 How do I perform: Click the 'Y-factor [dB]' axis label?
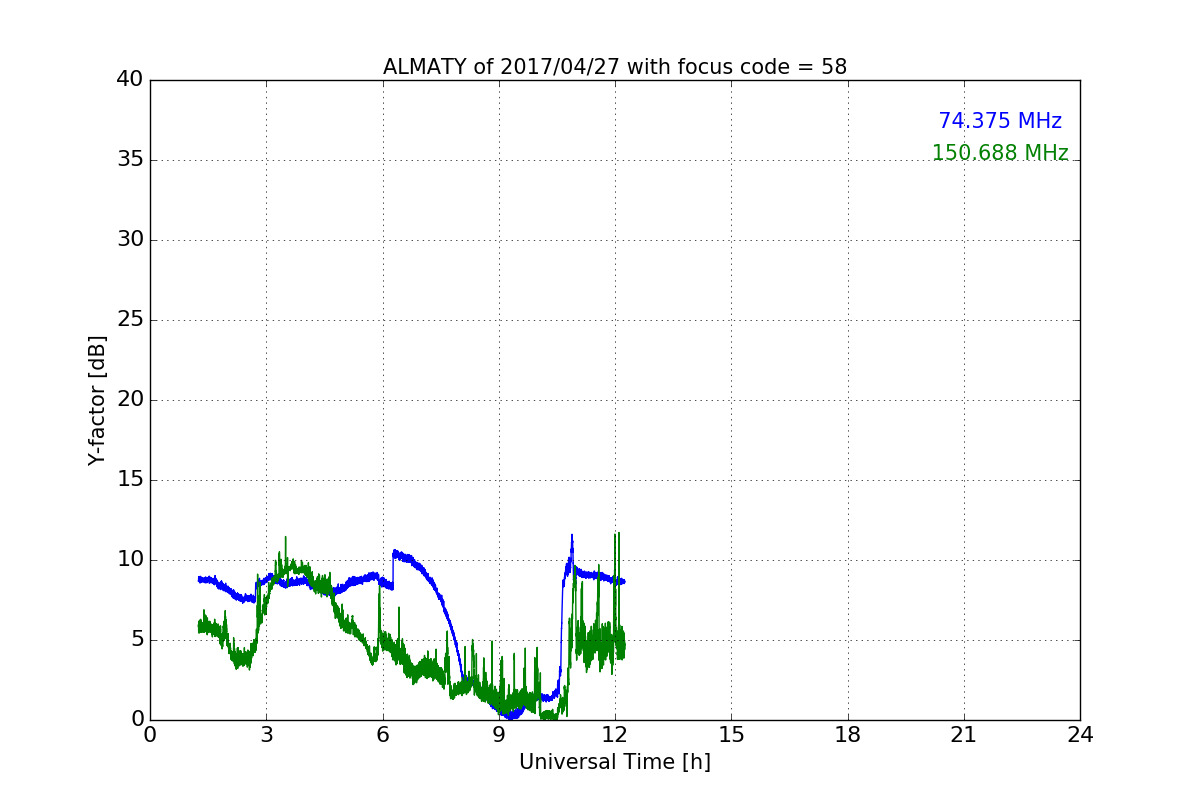[97, 400]
